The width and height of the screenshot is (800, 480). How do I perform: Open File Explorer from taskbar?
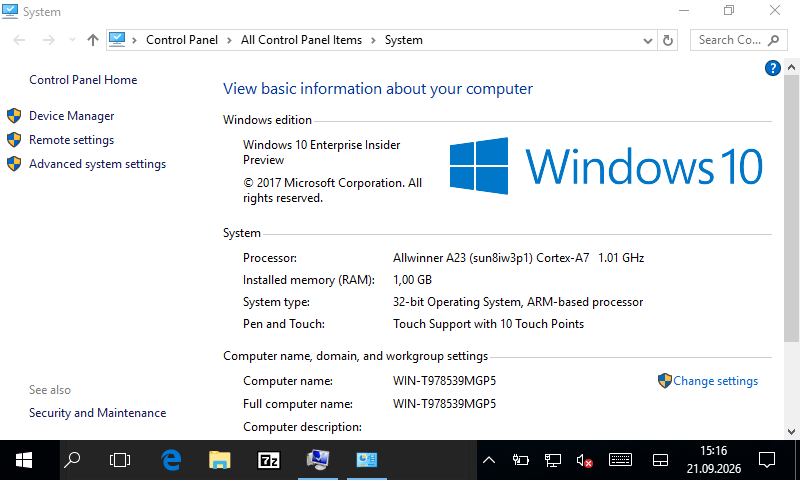click(220, 460)
